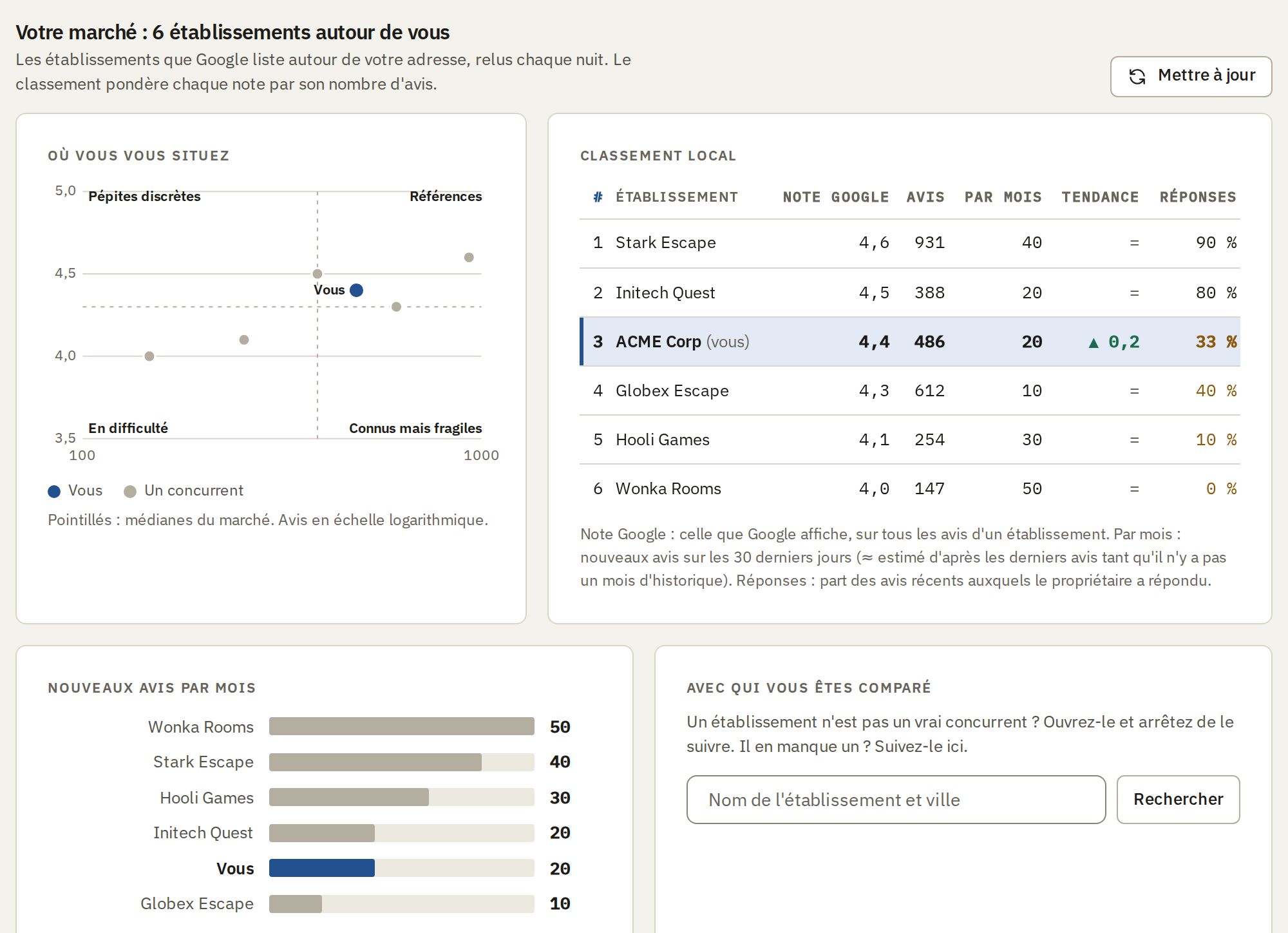Click the Globex Escape bar showing 10
Viewport: 1288px width, 933px height.
296,904
